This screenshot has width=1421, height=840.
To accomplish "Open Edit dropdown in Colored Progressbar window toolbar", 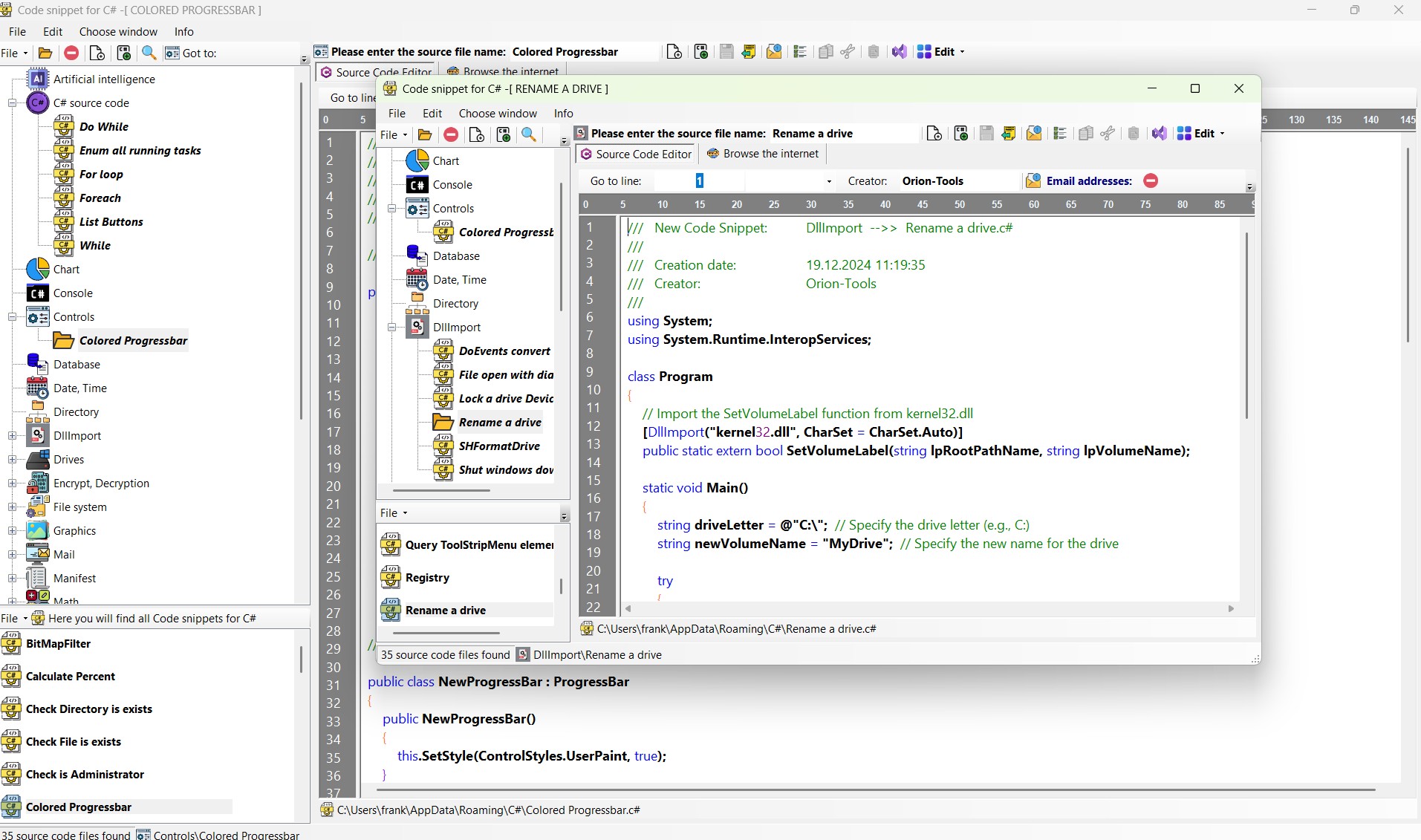I will (940, 52).
